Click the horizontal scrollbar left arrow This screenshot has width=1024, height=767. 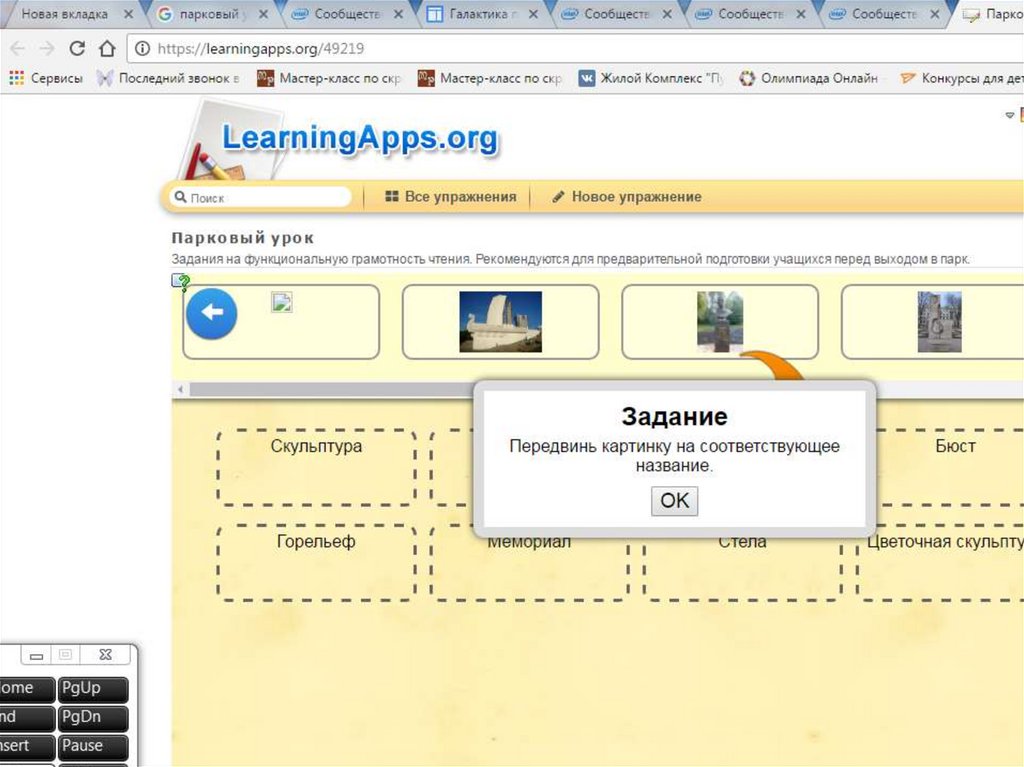pos(181,389)
